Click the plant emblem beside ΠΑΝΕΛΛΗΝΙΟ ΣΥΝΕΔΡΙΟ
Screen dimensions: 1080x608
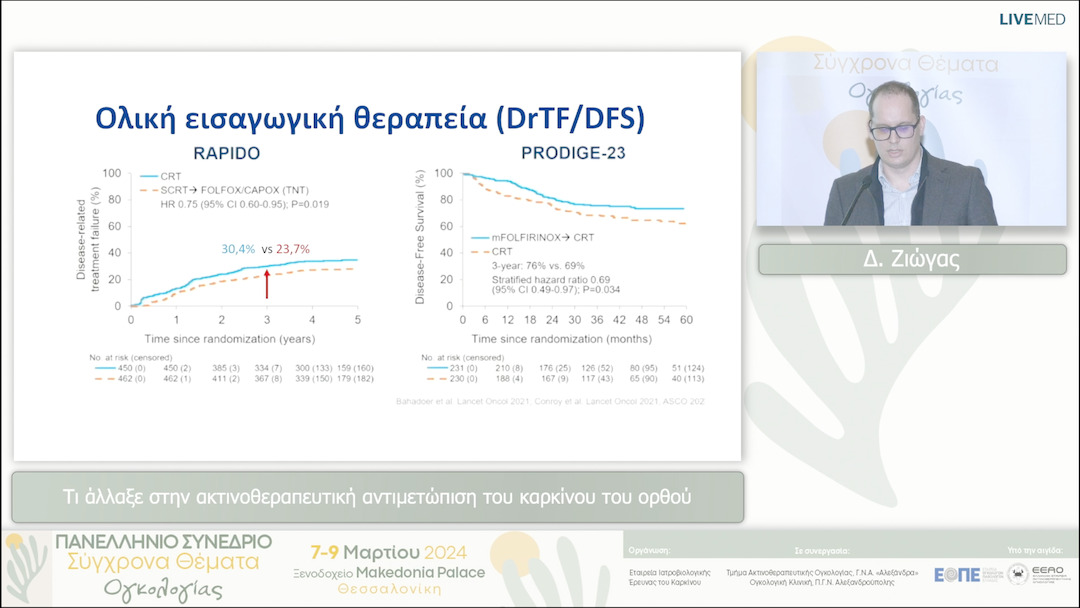(26, 569)
